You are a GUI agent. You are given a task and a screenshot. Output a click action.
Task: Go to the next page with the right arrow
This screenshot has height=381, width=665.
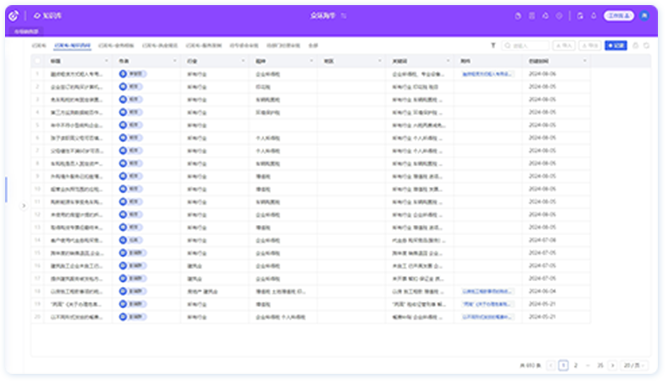(x=612, y=365)
